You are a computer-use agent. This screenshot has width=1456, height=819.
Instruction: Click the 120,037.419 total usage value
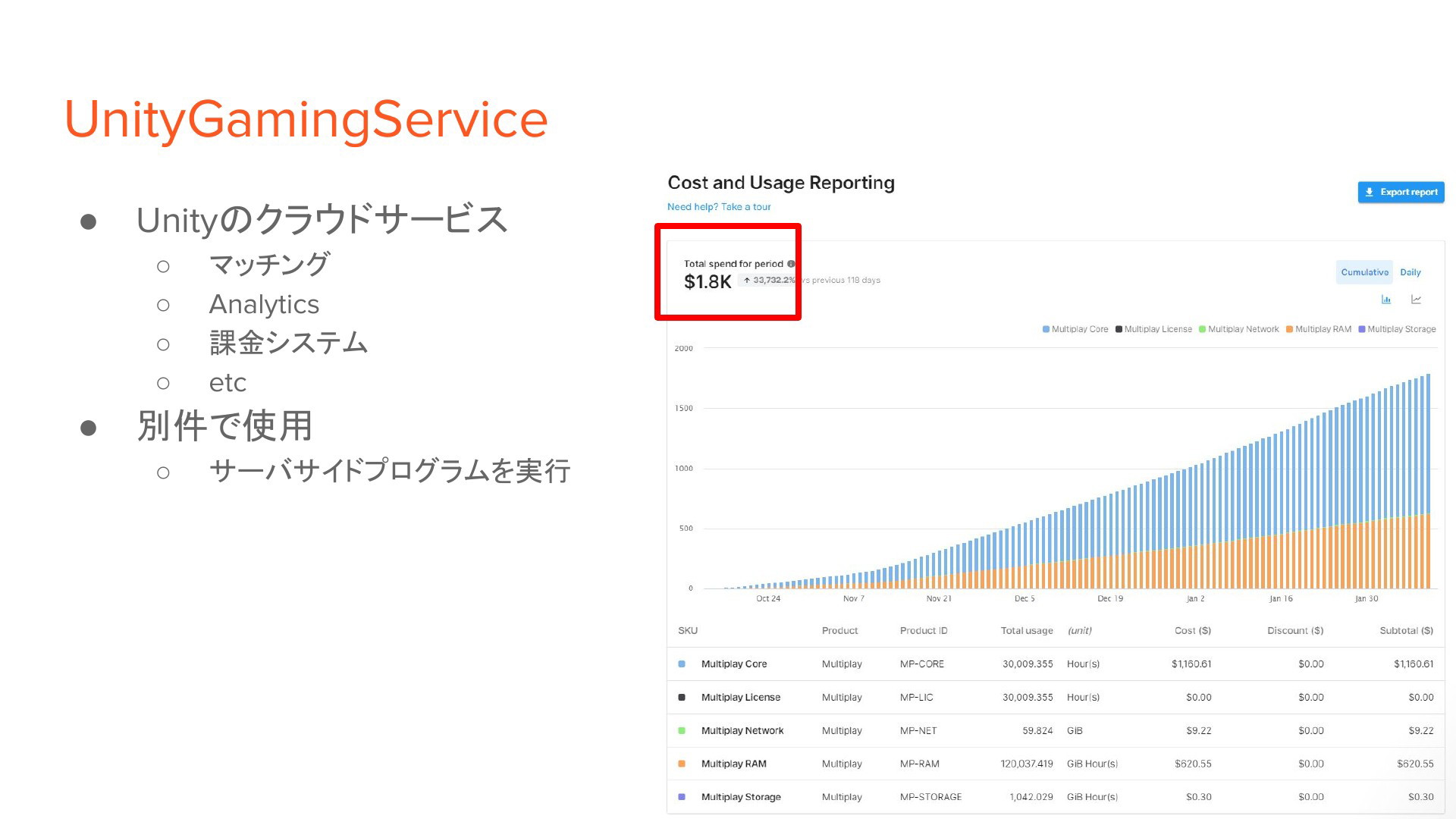pos(1027,764)
